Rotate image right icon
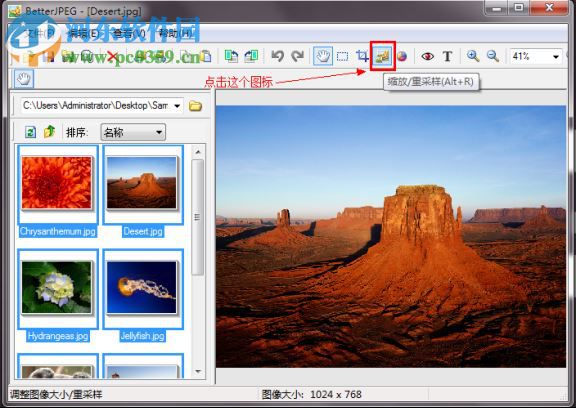This screenshot has height=408, width=576. (251, 56)
